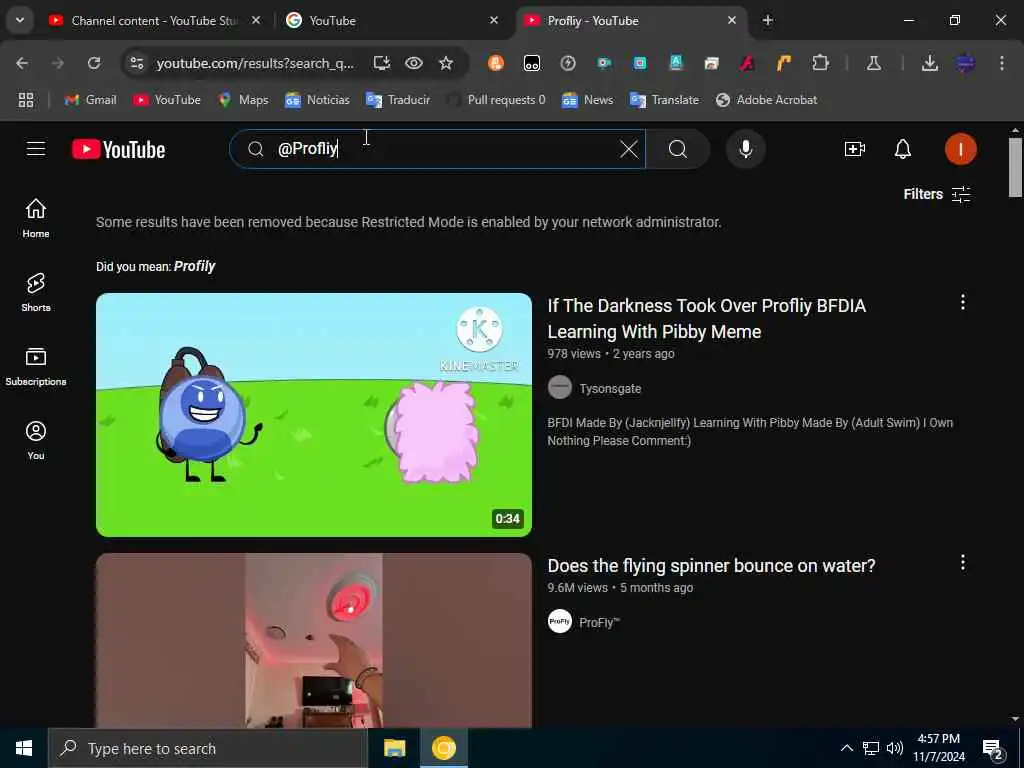Image resolution: width=1024 pixels, height=768 pixels.
Task: Play the Pibby Meme video thumbnail
Action: point(313,415)
